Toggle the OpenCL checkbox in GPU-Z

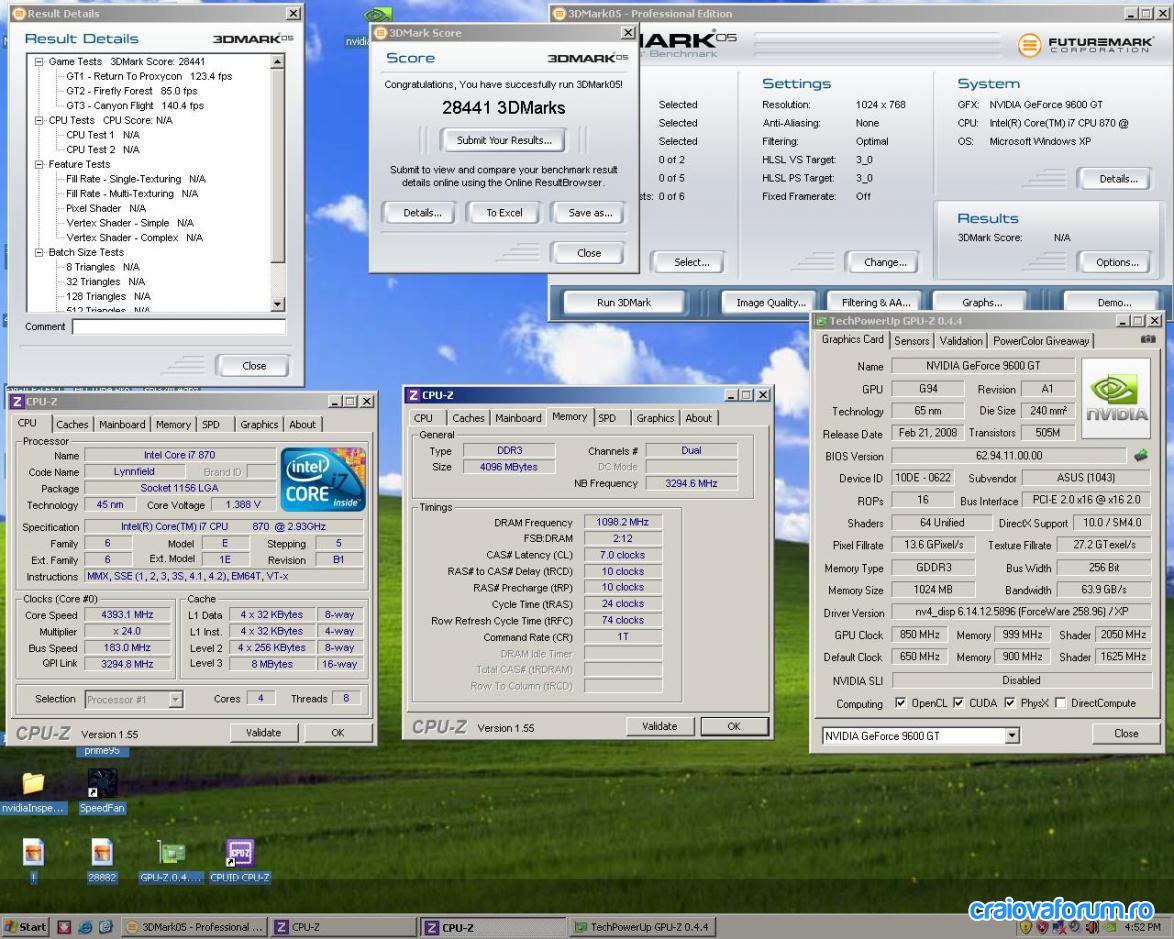900,703
